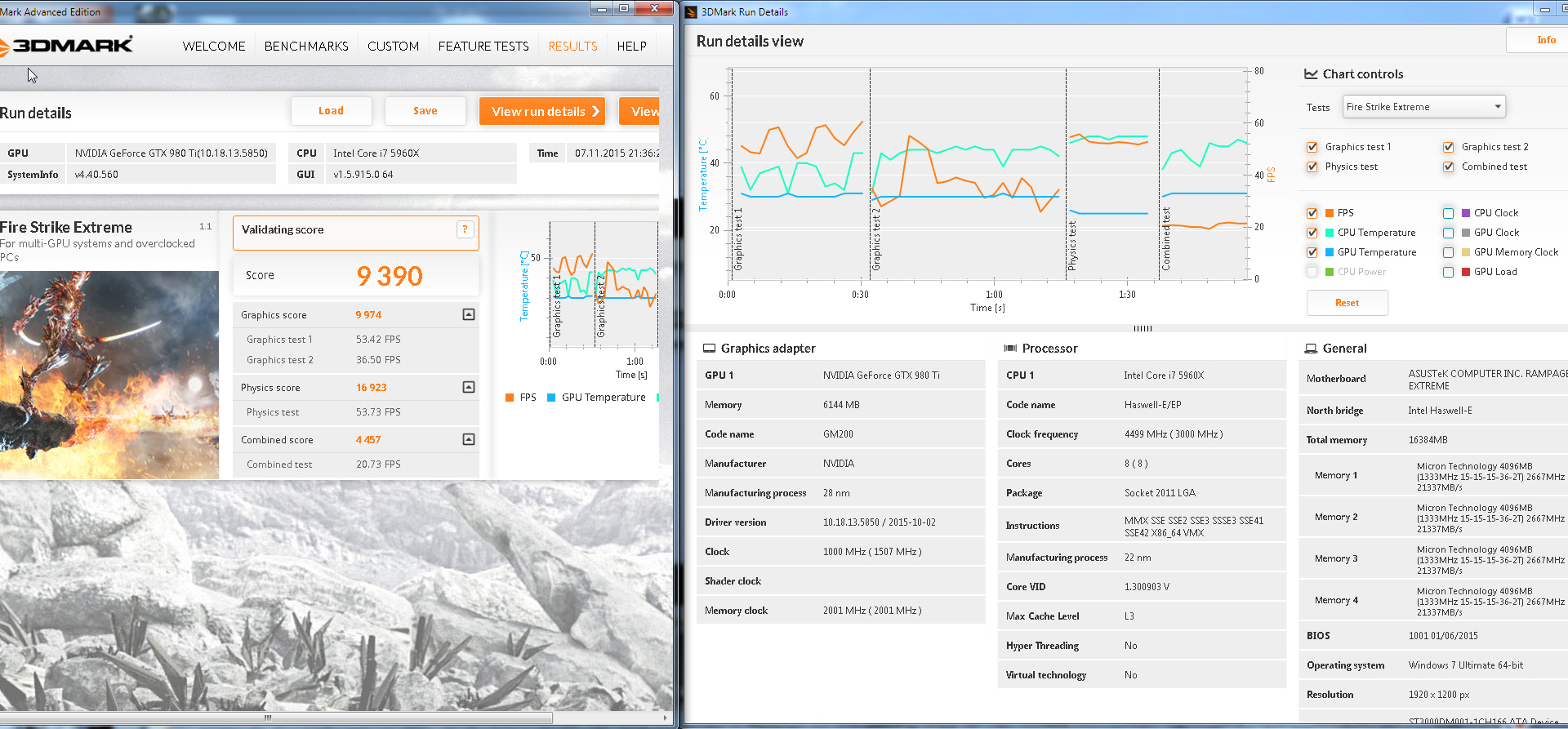
Task: Click the GPU code name GM200
Action: [x=838, y=434]
